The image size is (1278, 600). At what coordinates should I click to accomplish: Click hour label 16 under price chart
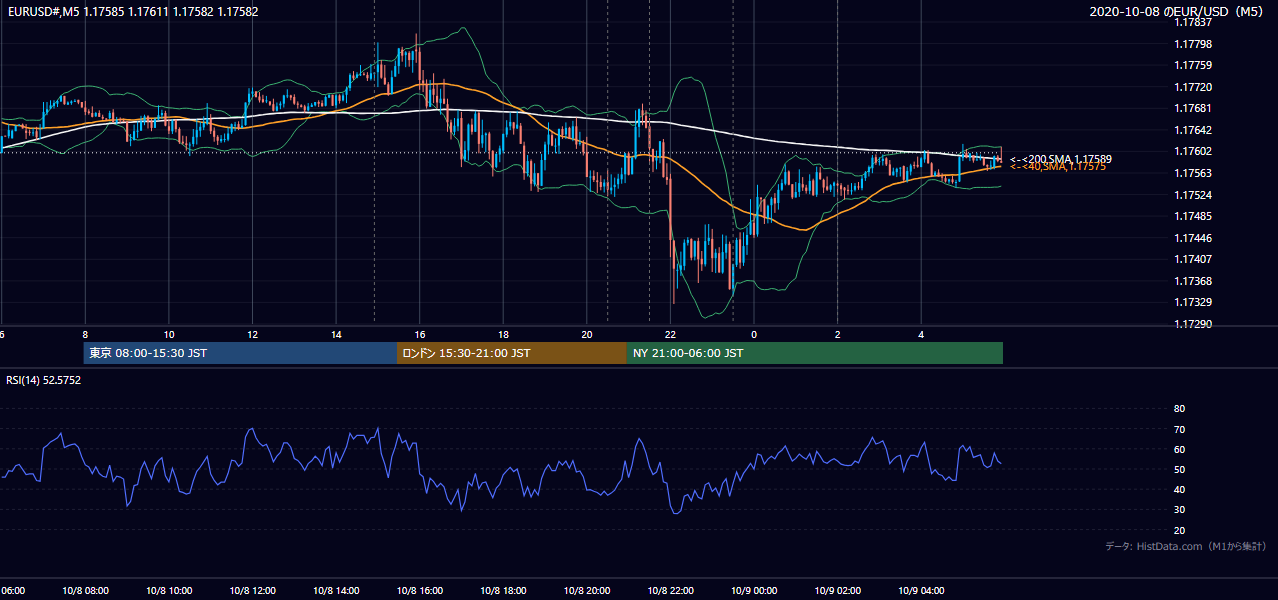(420, 334)
